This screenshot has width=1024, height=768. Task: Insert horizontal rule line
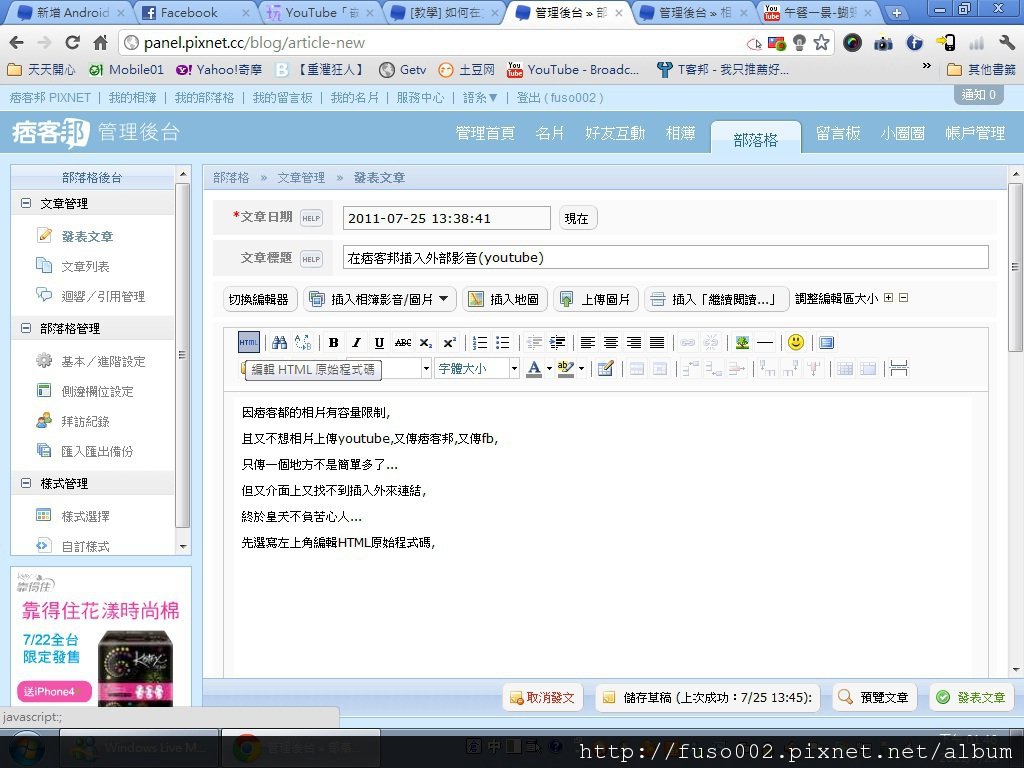[x=765, y=342]
